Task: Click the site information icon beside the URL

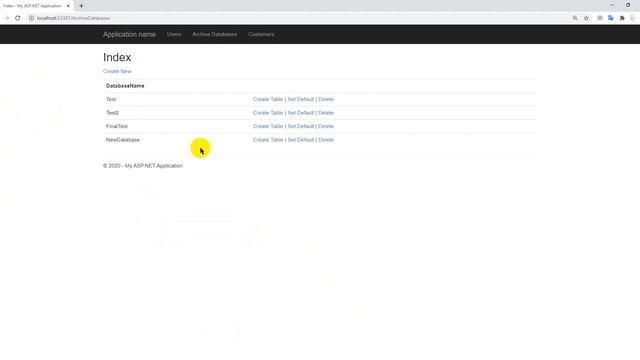Action: 31,18
